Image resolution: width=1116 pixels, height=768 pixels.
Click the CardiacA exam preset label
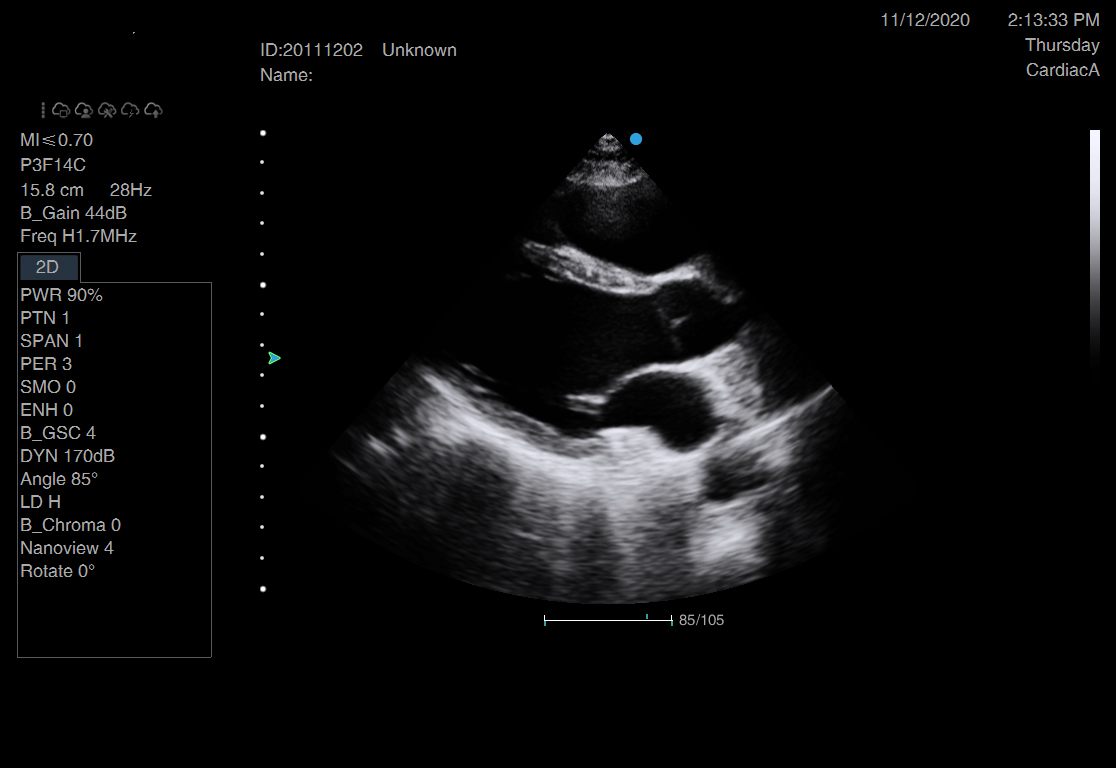[x=1062, y=70]
